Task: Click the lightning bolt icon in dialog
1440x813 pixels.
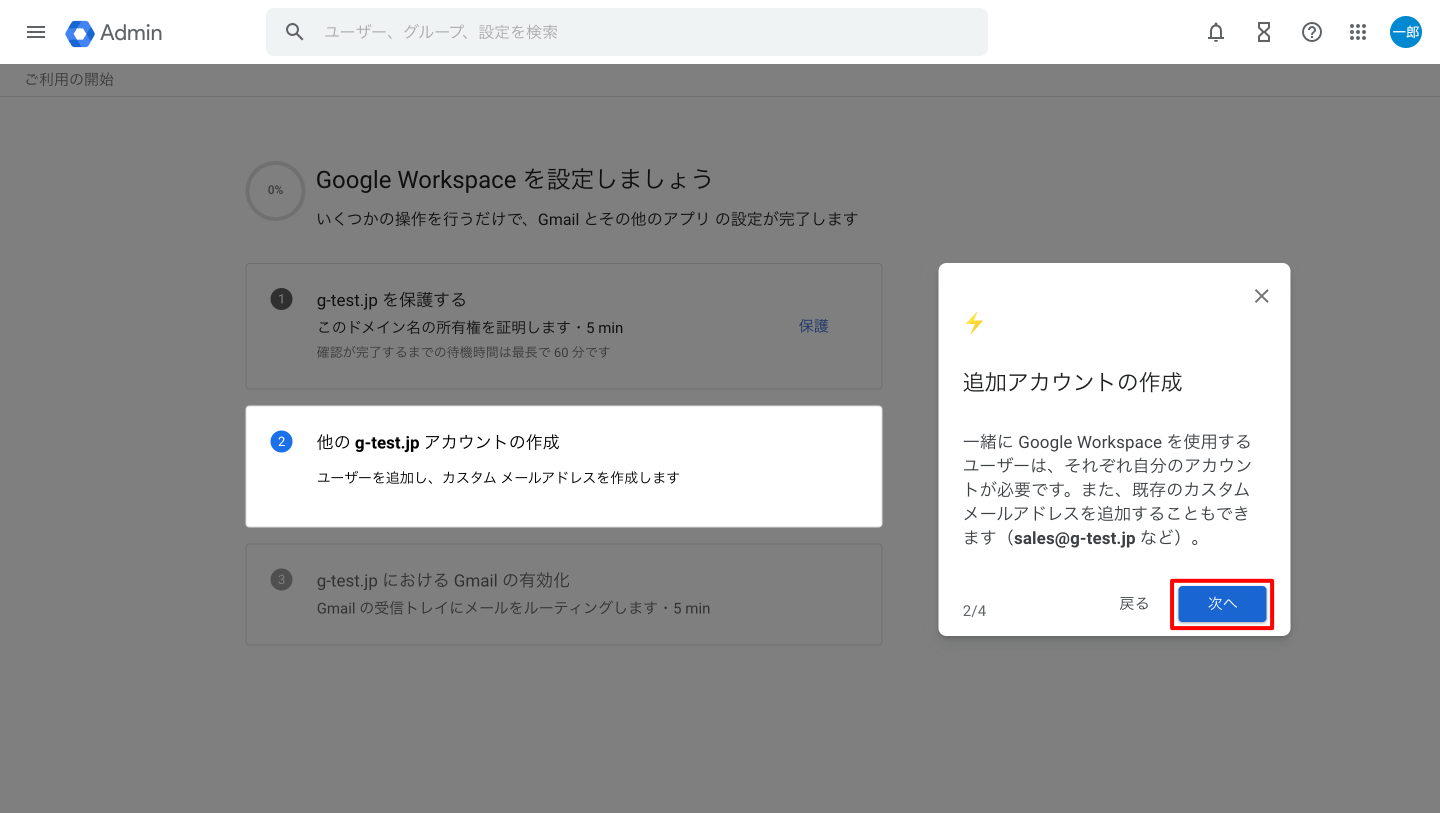Action: click(x=974, y=323)
